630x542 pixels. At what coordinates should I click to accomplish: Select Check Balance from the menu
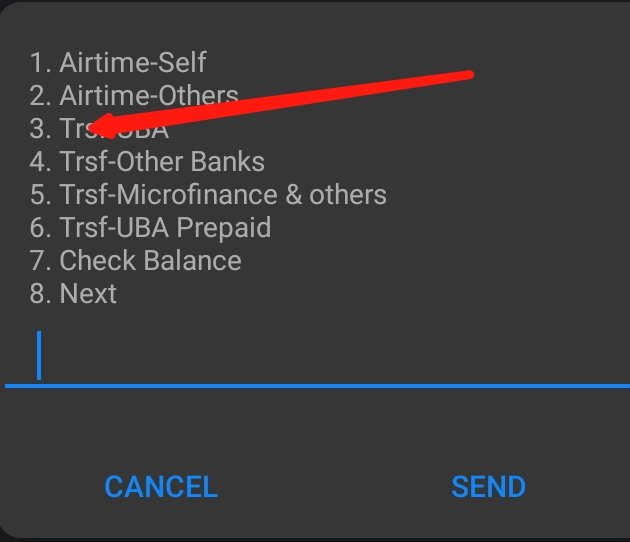click(135, 260)
